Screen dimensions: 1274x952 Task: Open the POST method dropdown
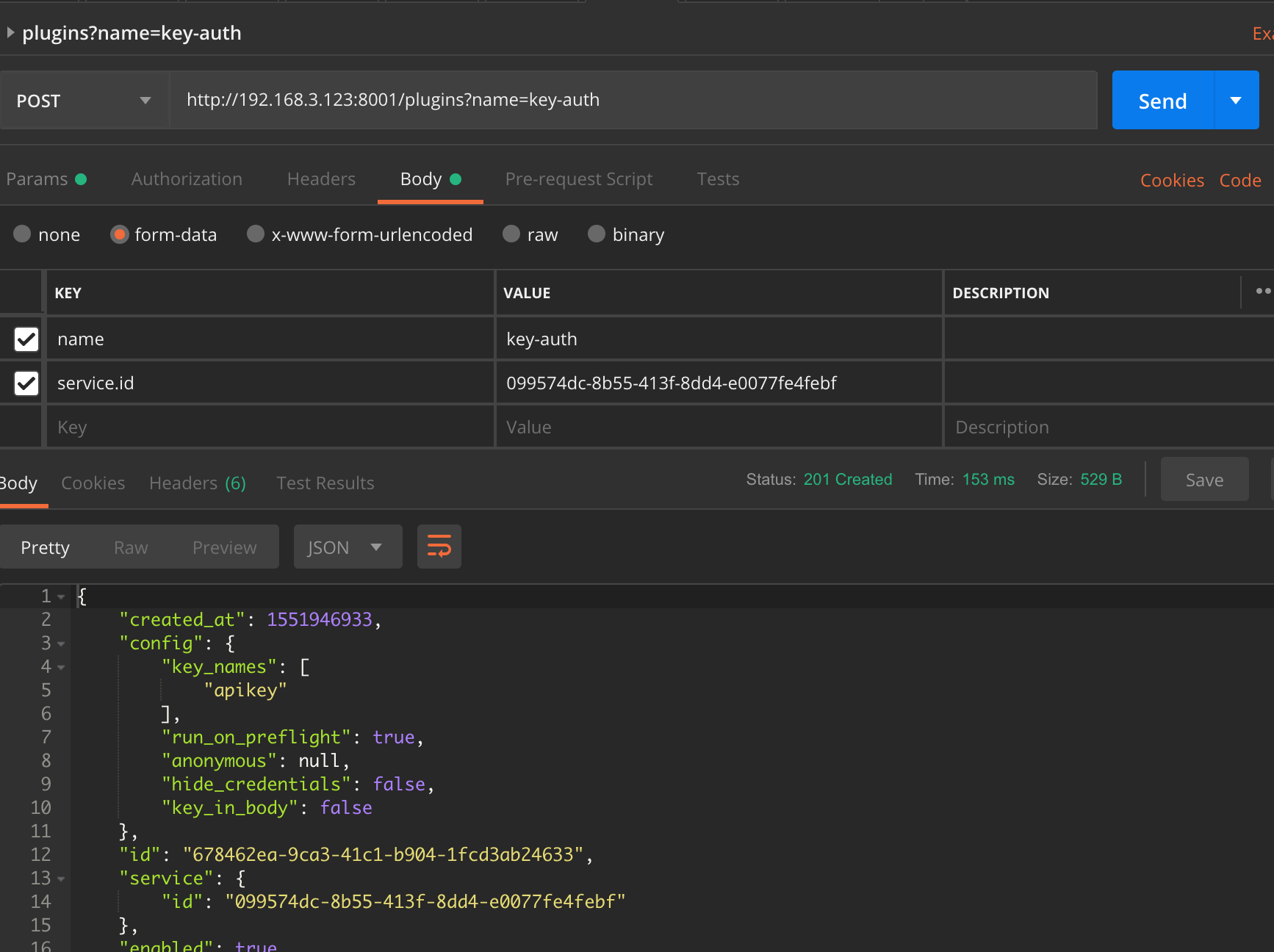point(84,101)
